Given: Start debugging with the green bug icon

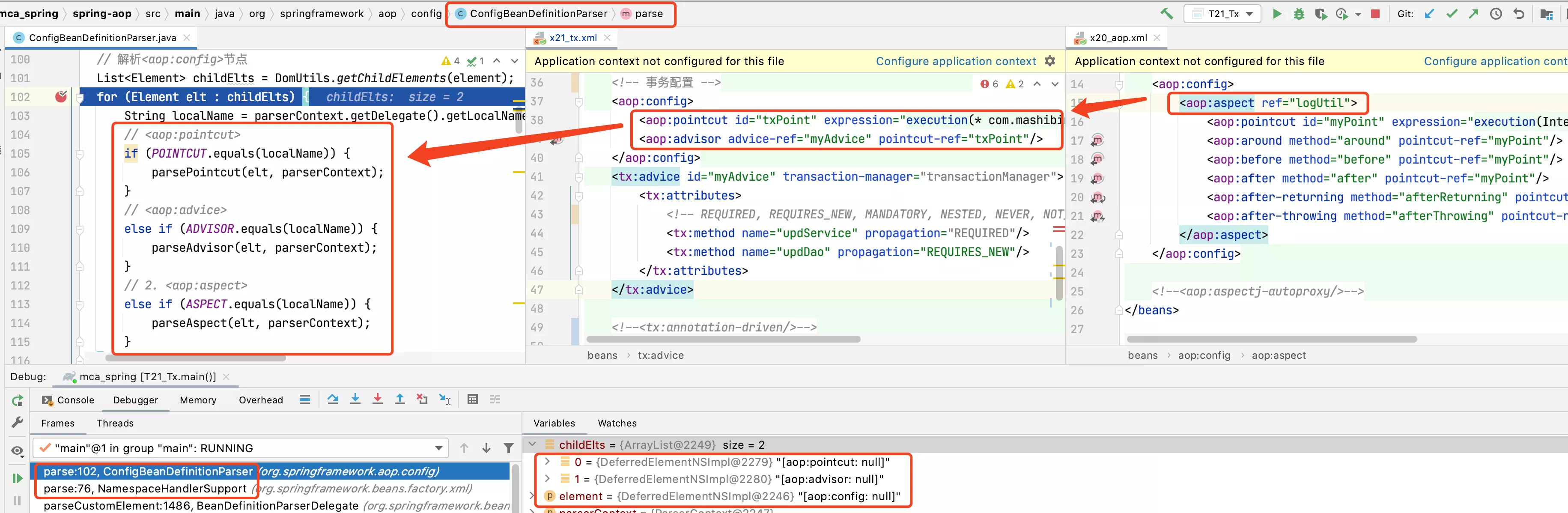Looking at the screenshot, I should [x=1298, y=13].
